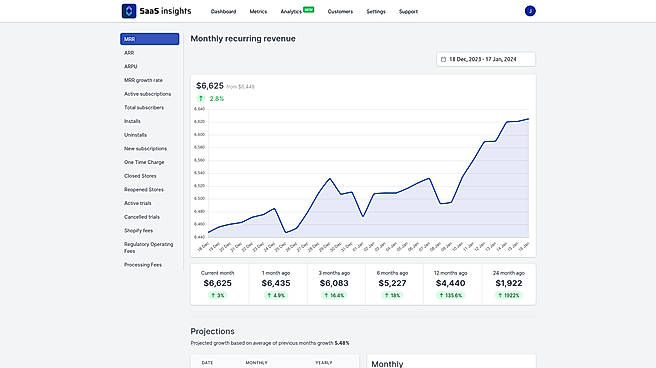
Task: Click the 135.6% badge under 12 months ago
Action: (451, 295)
